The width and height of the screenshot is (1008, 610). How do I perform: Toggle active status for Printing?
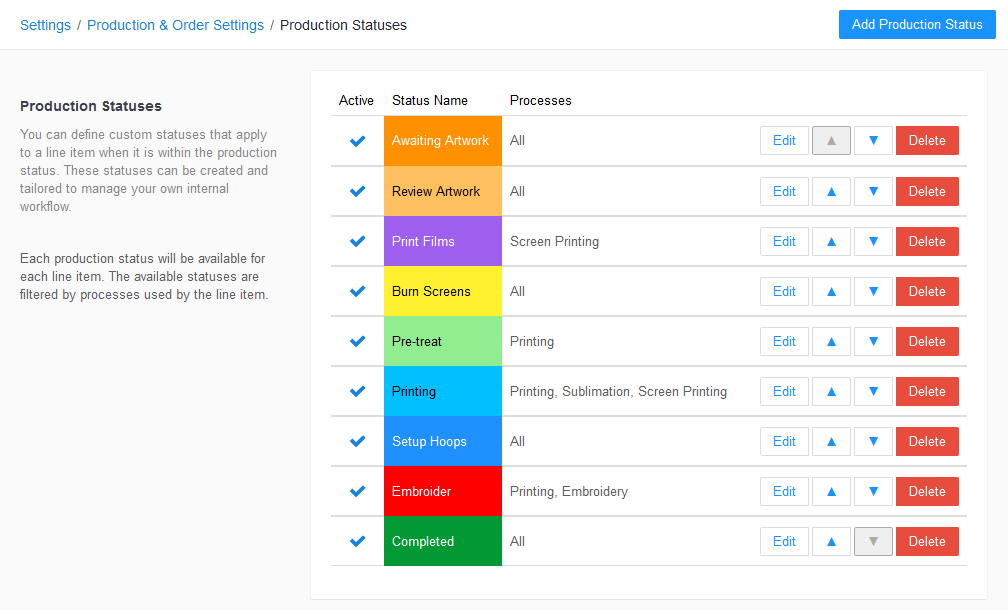coord(357,391)
